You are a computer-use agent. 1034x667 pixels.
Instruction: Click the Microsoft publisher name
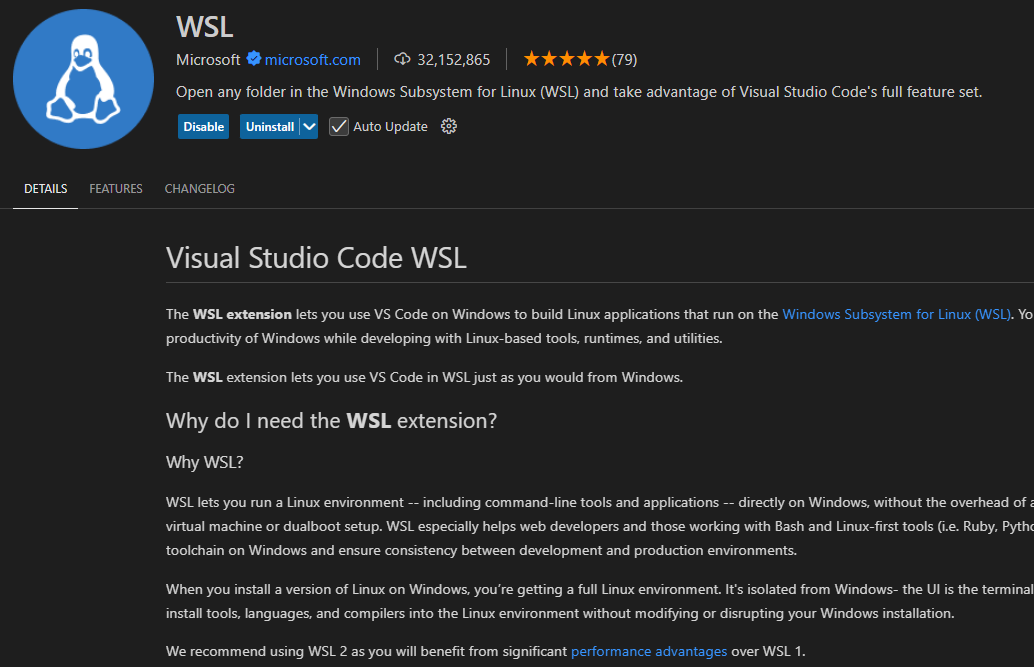(207, 59)
